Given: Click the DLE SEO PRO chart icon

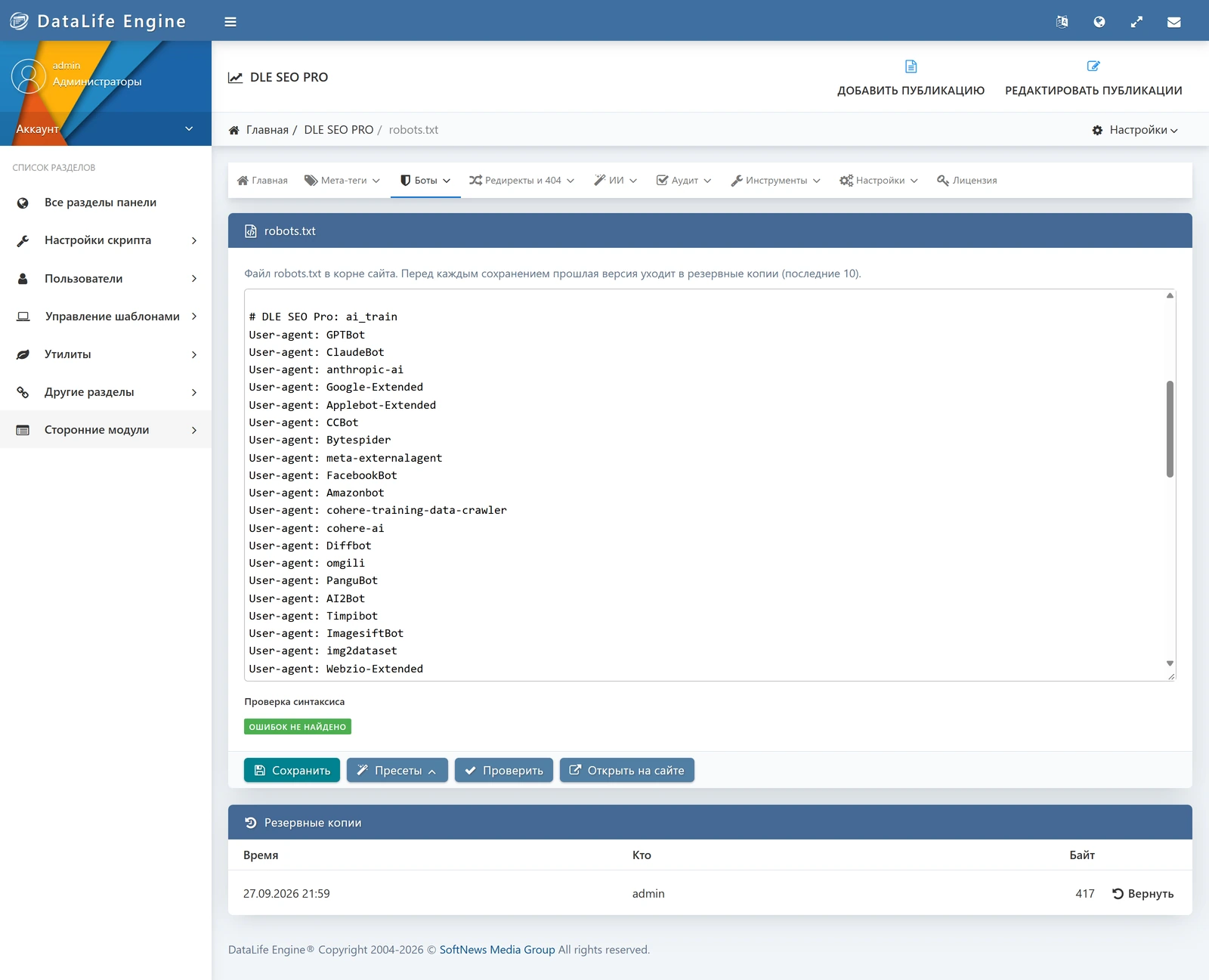Looking at the screenshot, I should 236,77.
